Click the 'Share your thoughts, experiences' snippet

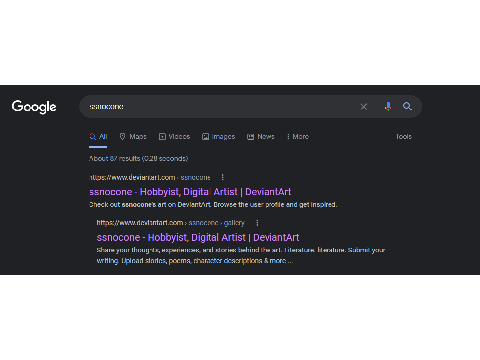[241, 255]
